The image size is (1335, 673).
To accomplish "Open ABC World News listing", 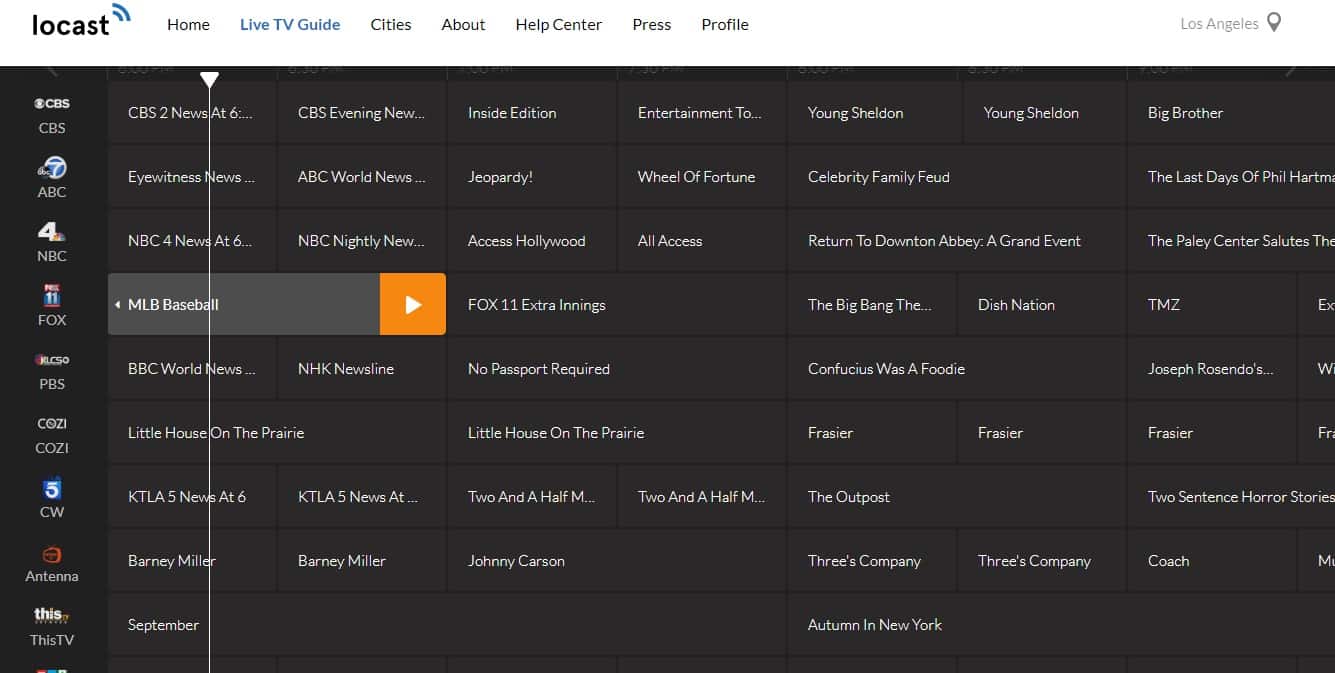I will click(x=362, y=177).
